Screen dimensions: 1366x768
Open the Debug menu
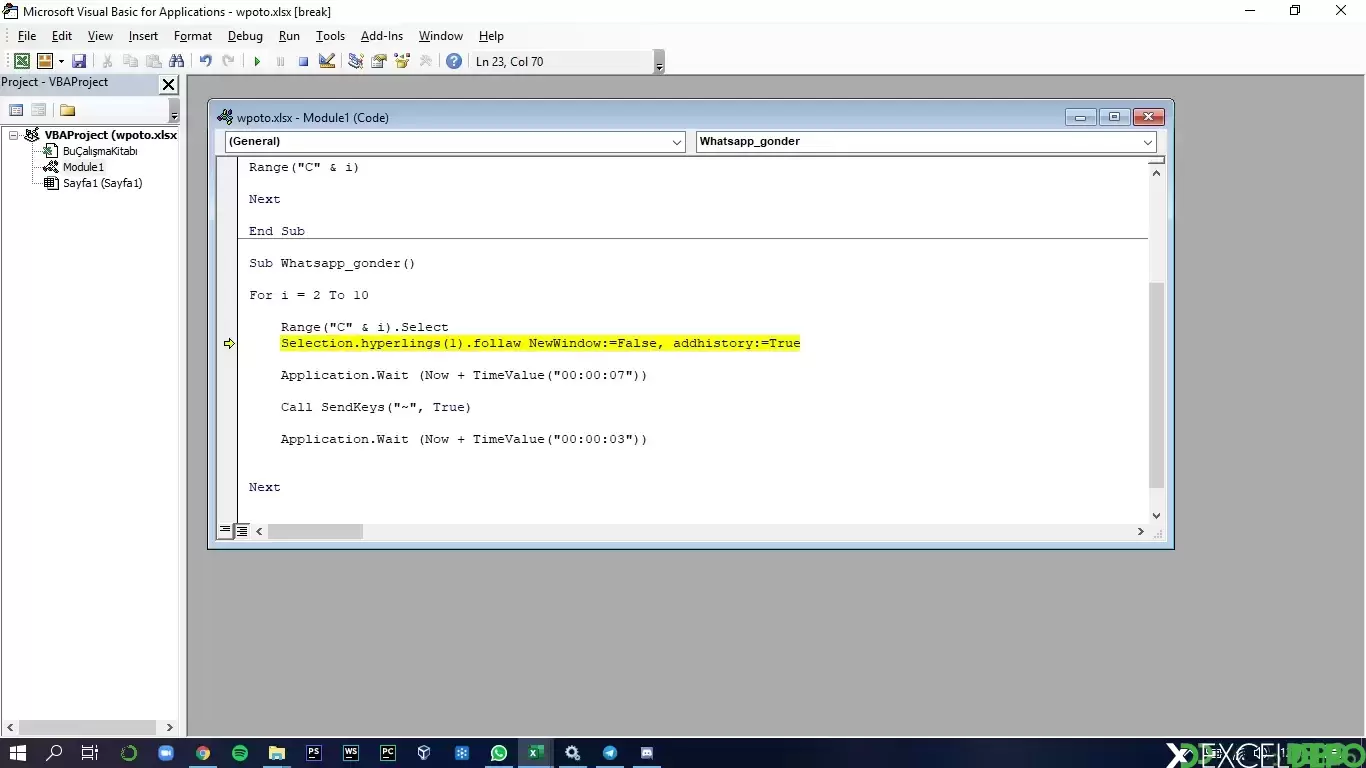[245, 36]
